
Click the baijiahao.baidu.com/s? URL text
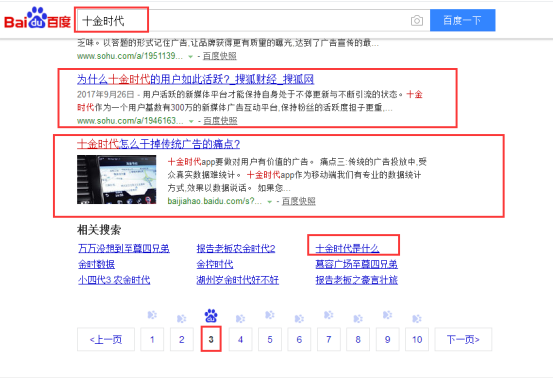pos(214,201)
